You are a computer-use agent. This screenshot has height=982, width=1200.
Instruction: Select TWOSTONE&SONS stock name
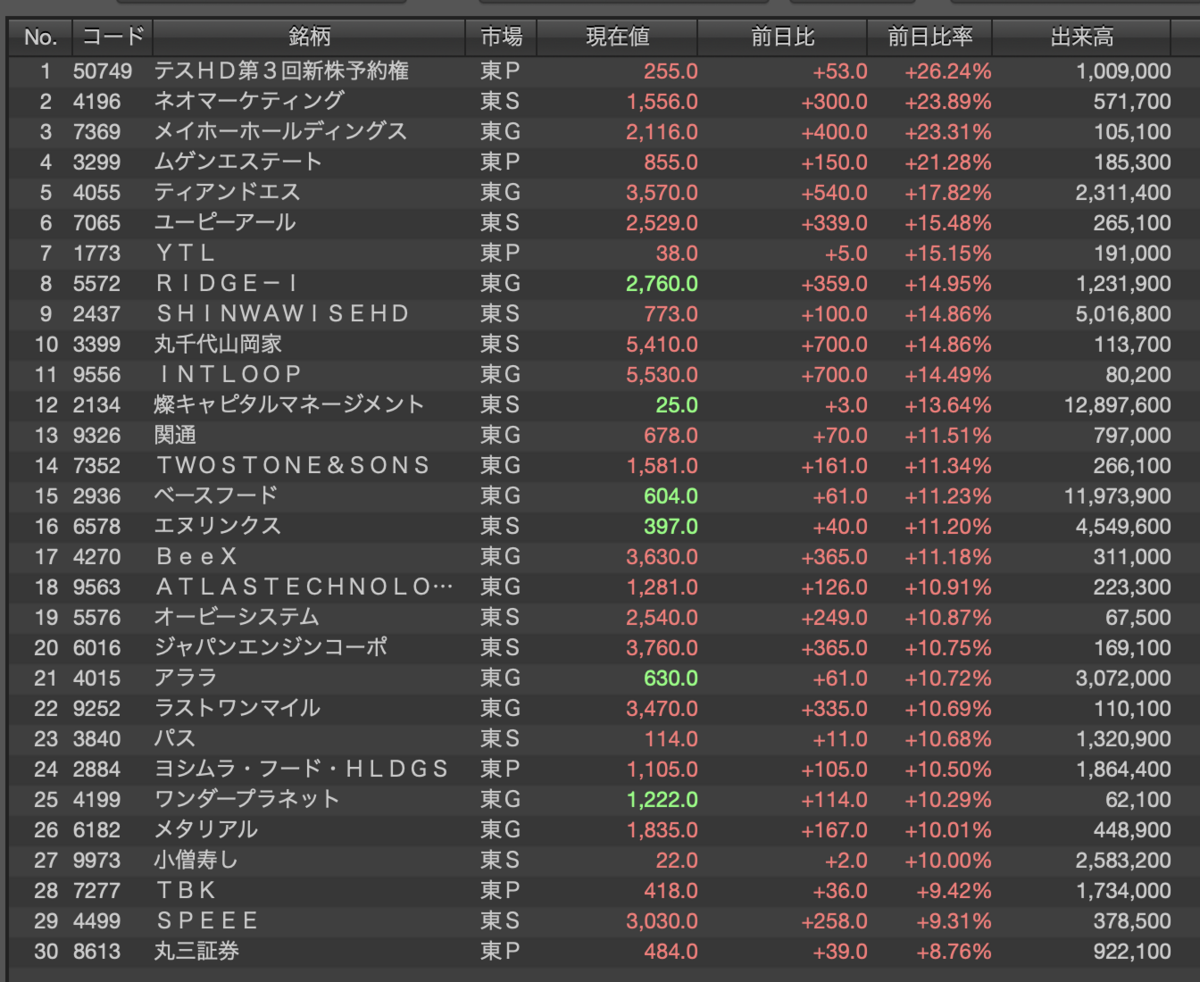click(x=294, y=465)
